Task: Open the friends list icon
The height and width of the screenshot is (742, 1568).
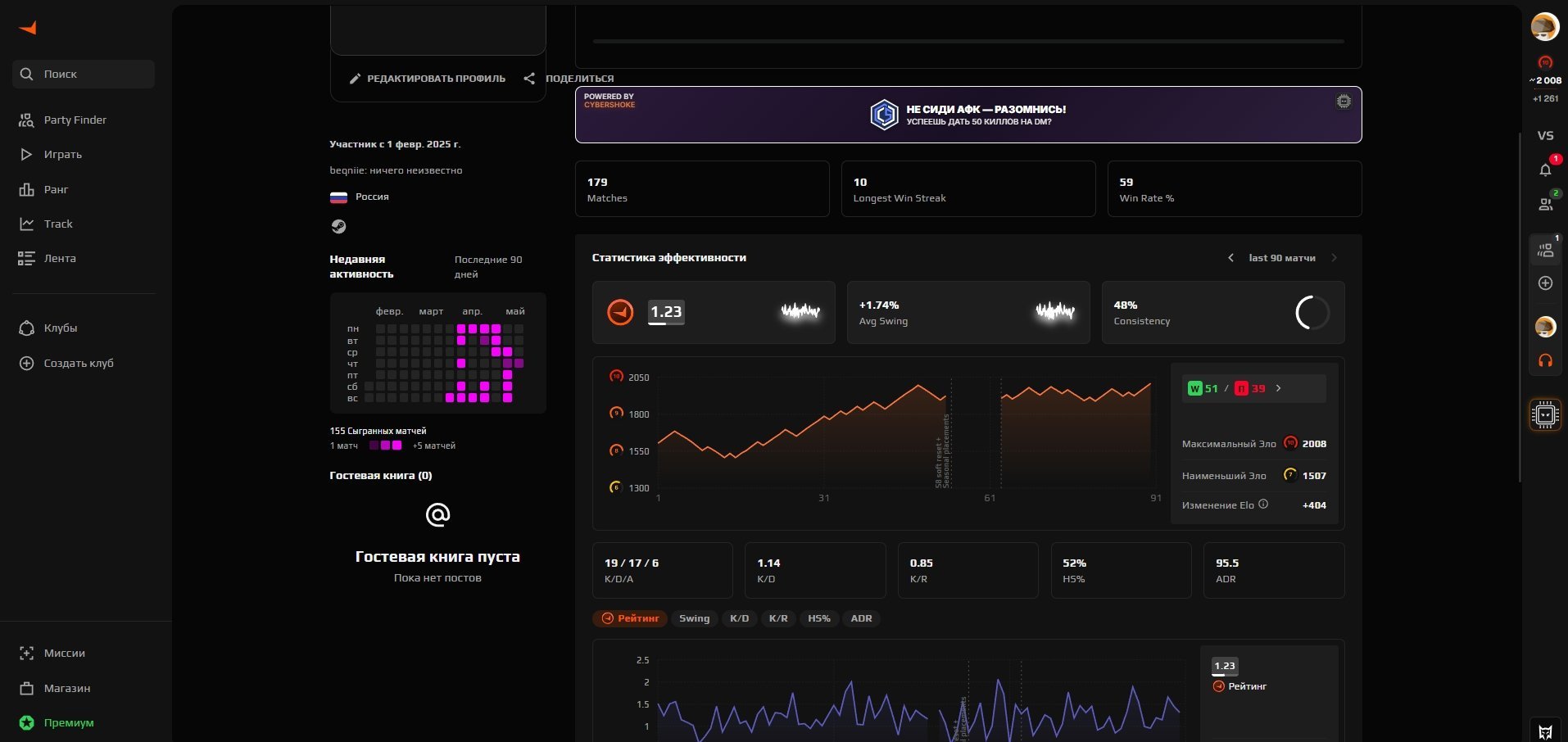Action: pos(1545,204)
